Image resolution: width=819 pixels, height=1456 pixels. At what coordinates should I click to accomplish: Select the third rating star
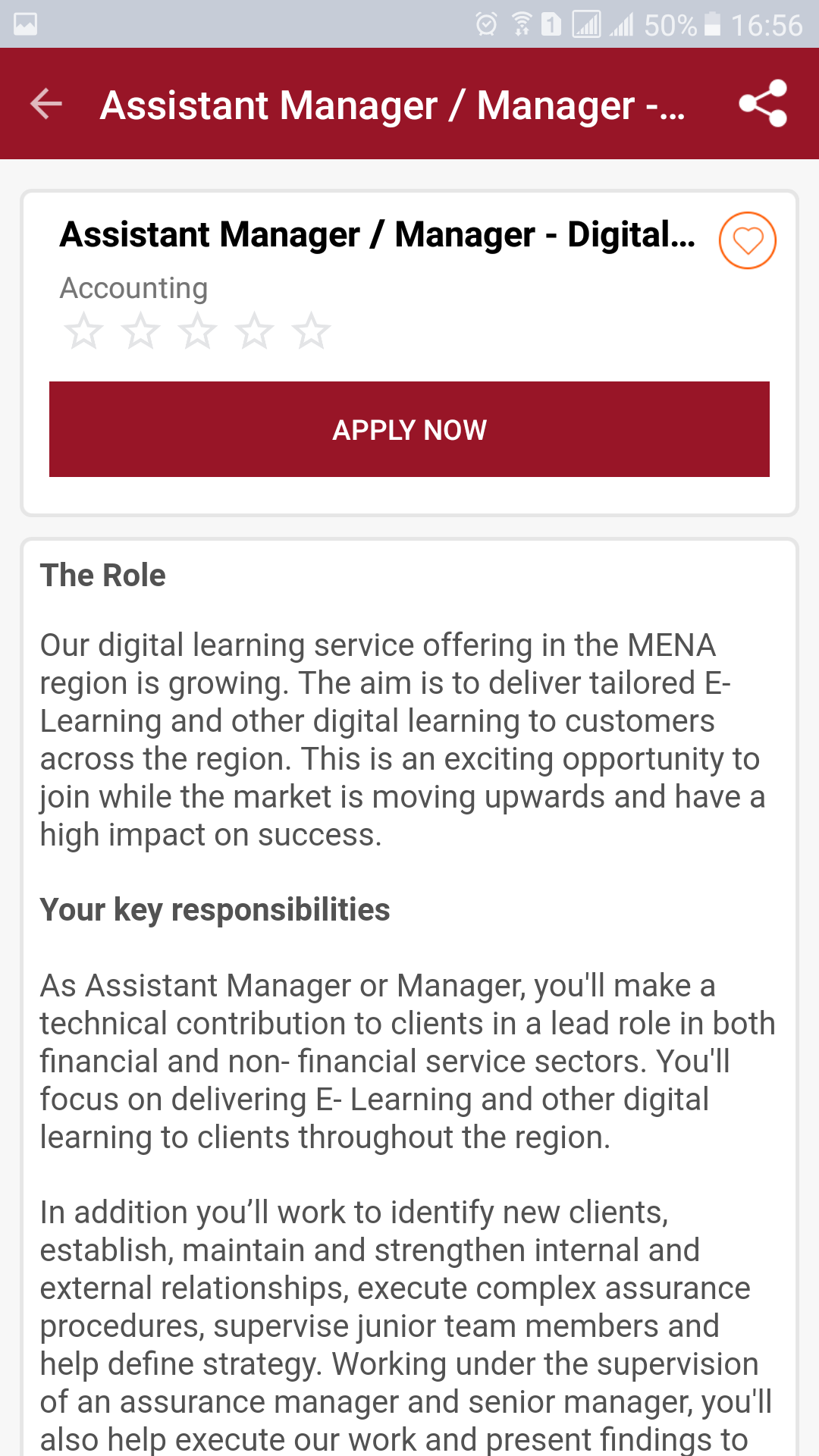pos(197,331)
